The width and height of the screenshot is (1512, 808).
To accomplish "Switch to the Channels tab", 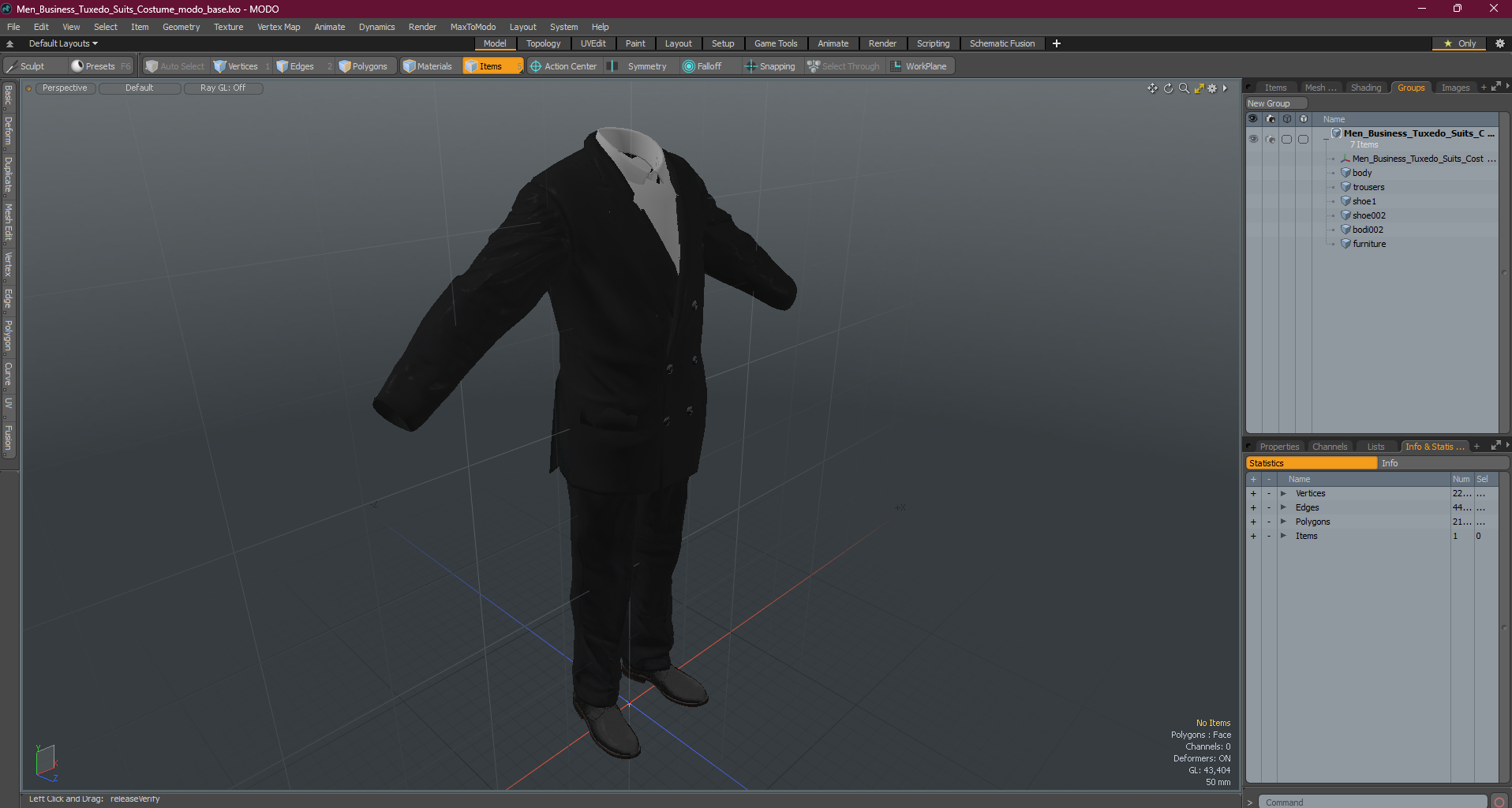I will [1330, 447].
